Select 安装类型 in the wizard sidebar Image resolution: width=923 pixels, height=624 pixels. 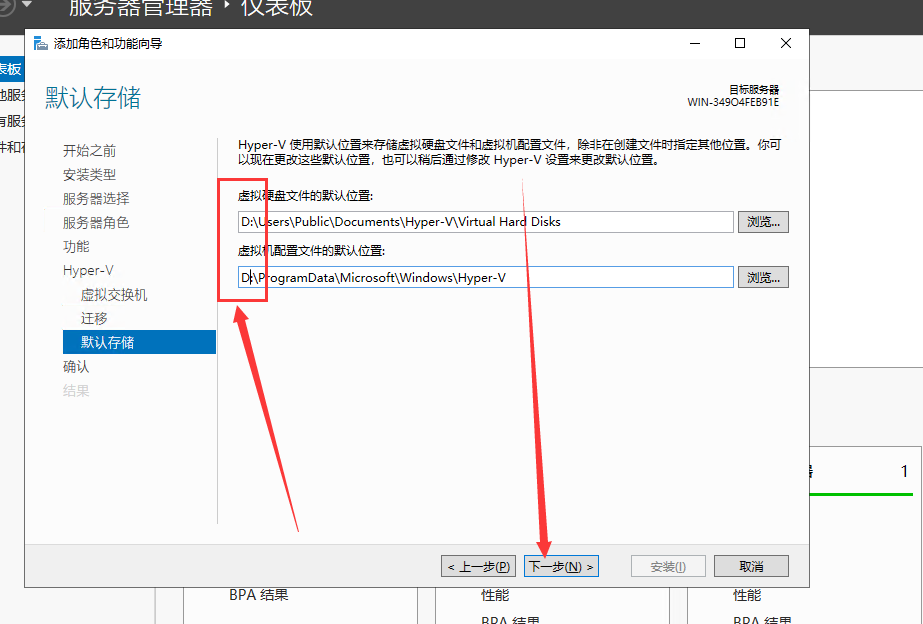89,175
